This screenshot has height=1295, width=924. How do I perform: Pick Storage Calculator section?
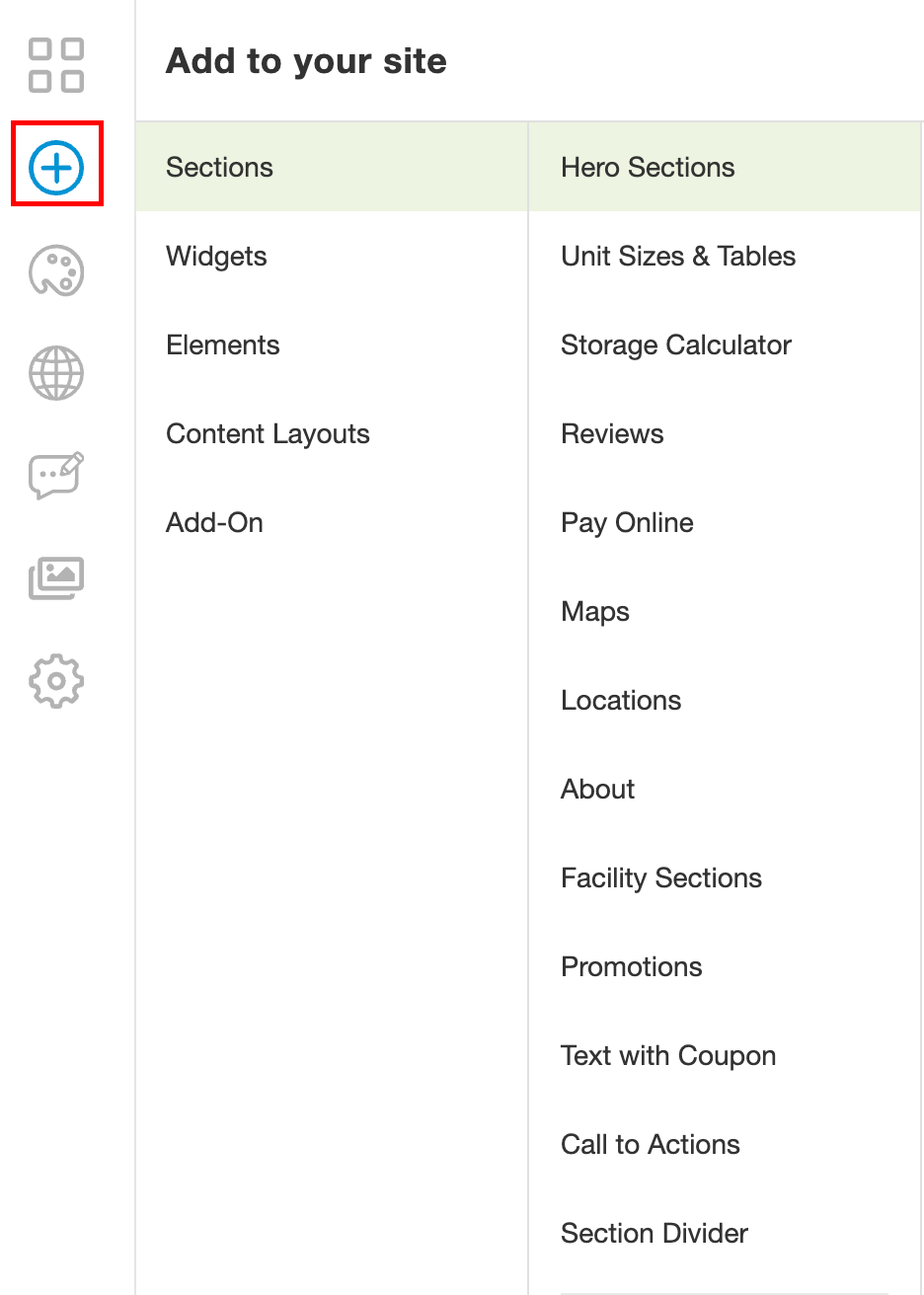(x=676, y=345)
